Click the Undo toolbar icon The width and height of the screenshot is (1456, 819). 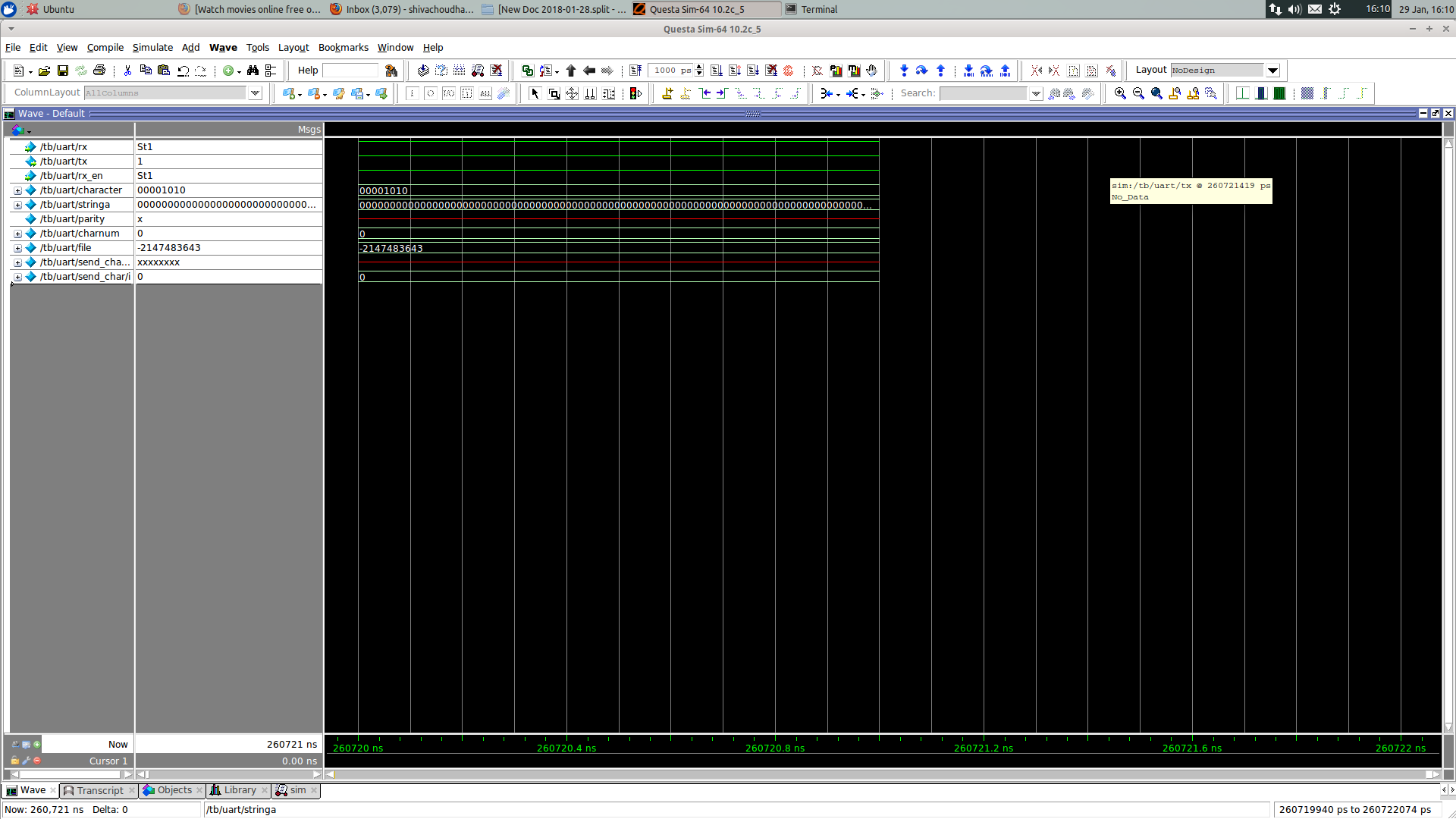coord(183,70)
